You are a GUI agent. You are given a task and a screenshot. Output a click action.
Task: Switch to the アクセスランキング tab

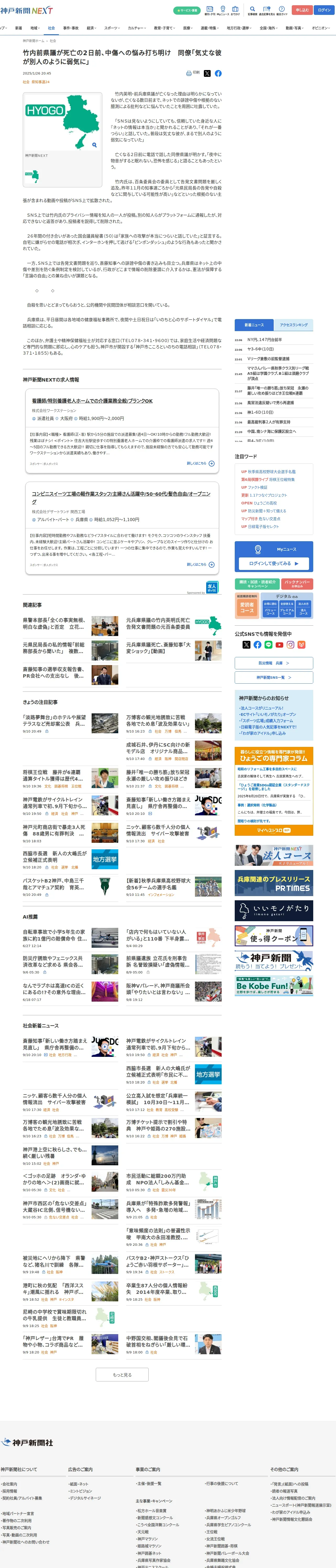(294, 325)
